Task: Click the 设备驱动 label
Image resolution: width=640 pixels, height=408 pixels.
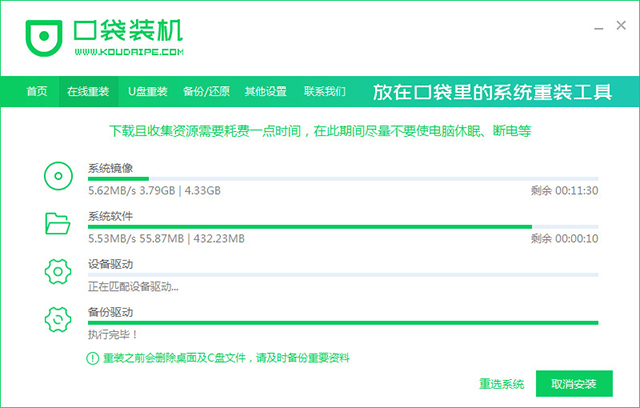Action: point(111,264)
